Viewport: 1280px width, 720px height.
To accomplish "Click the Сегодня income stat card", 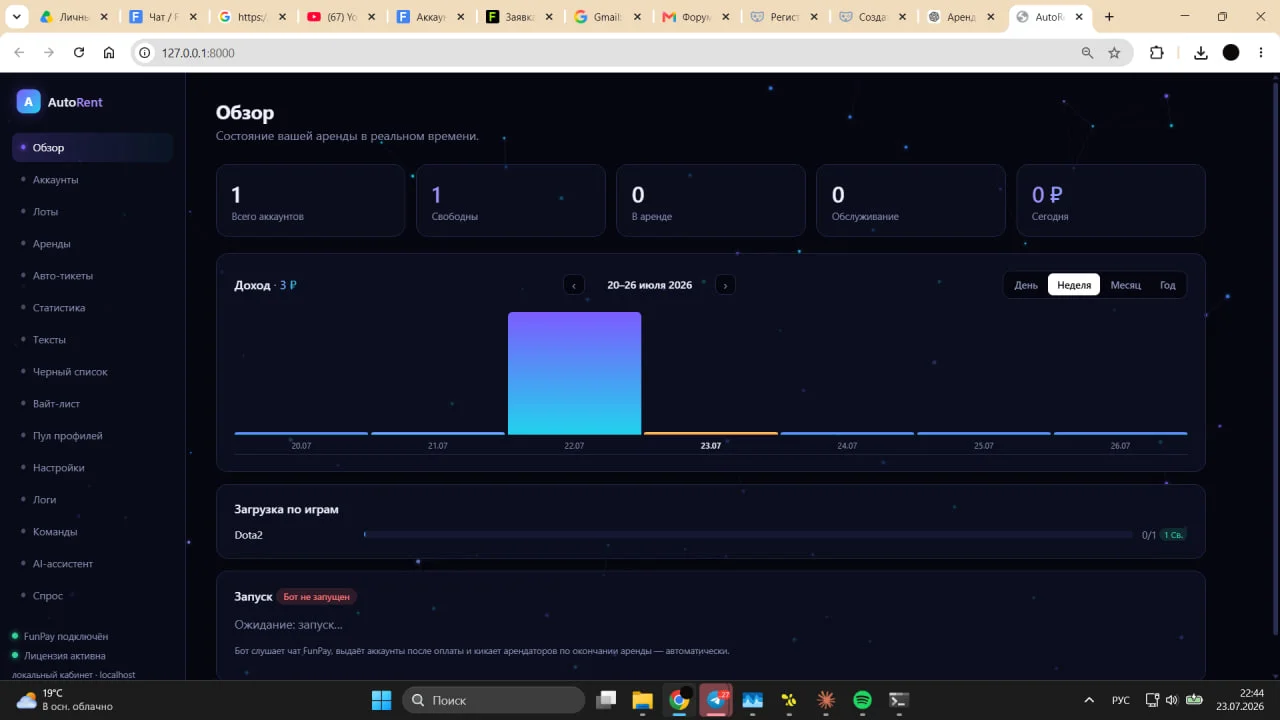I will click(x=1111, y=201).
